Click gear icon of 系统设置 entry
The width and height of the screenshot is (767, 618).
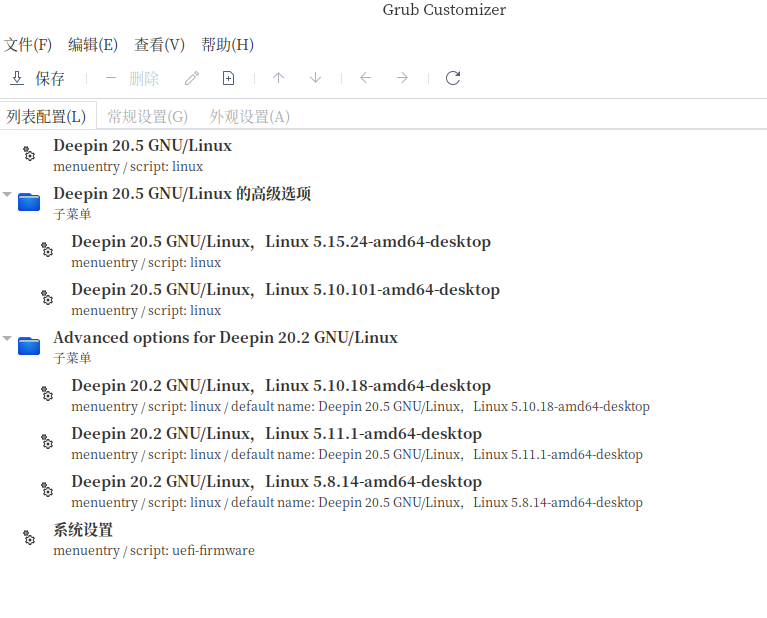coord(29,537)
